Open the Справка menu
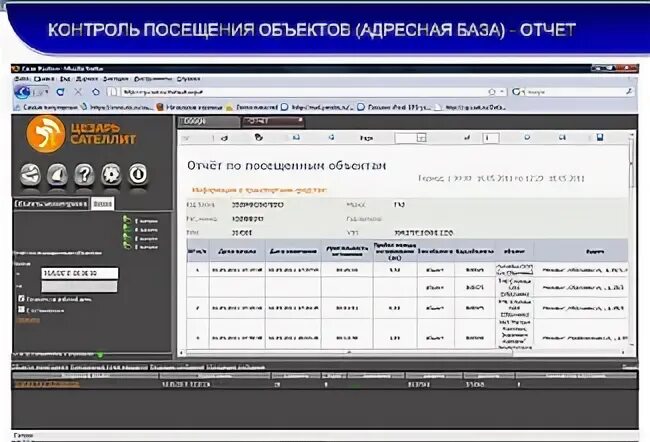The width and height of the screenshot is (650, 442). (189, 78)
